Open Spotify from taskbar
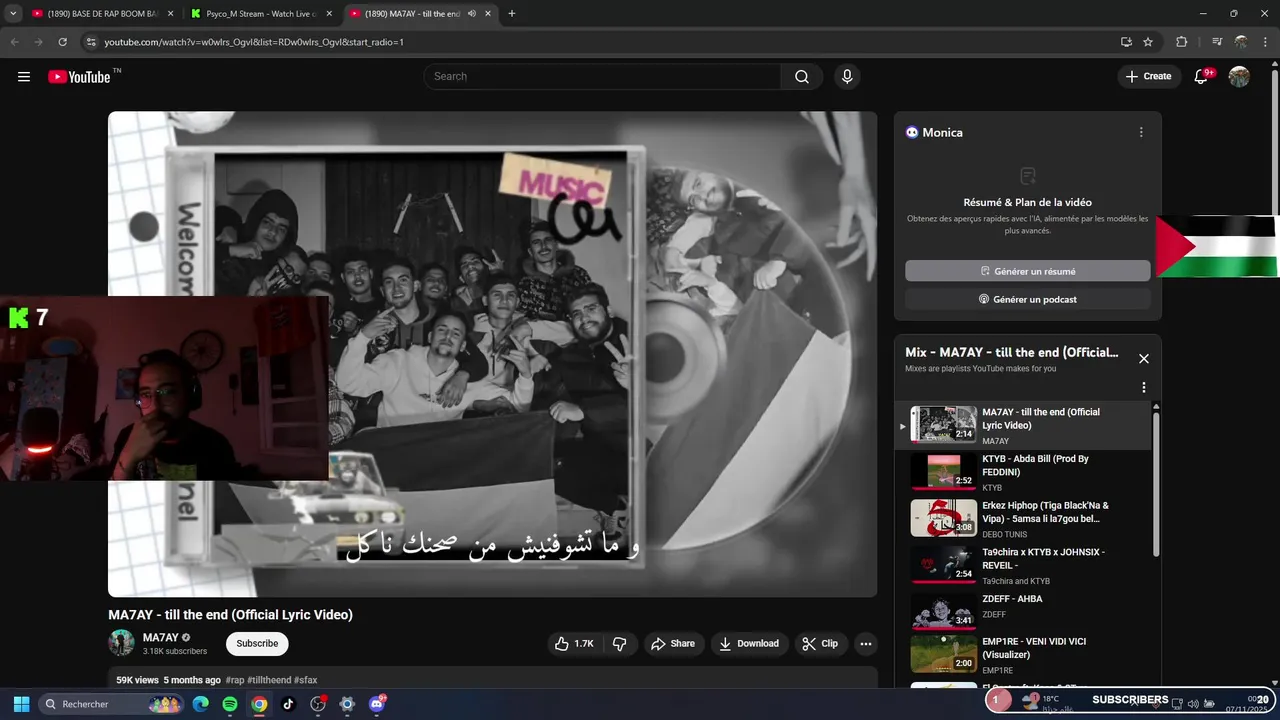The height and width of the screenshot is (720, 1280). [230, 704]
